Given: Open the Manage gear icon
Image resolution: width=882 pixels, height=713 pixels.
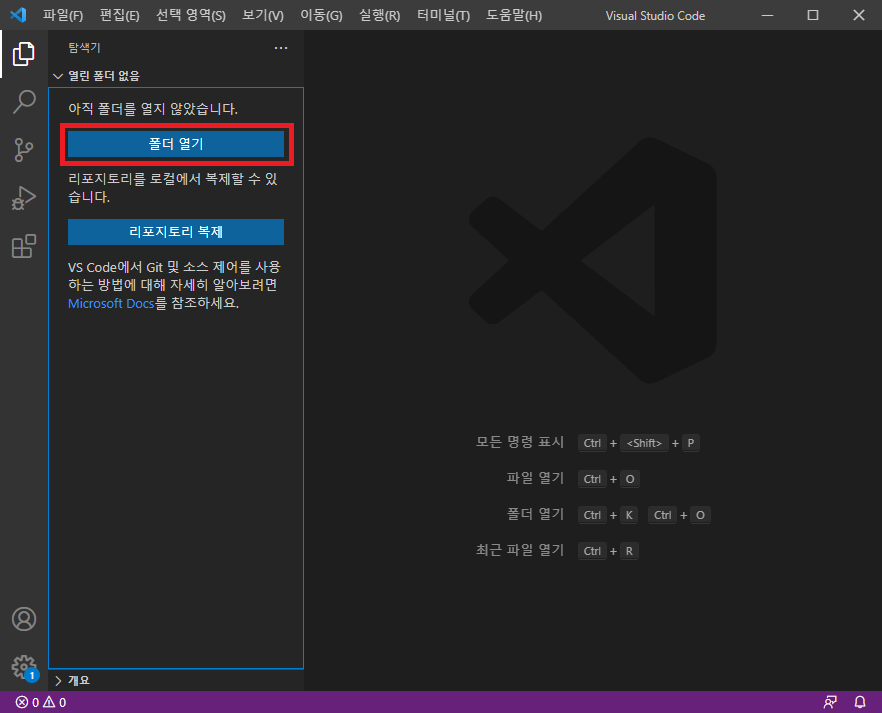Looking at the screenshot, I should click(24, 667).
